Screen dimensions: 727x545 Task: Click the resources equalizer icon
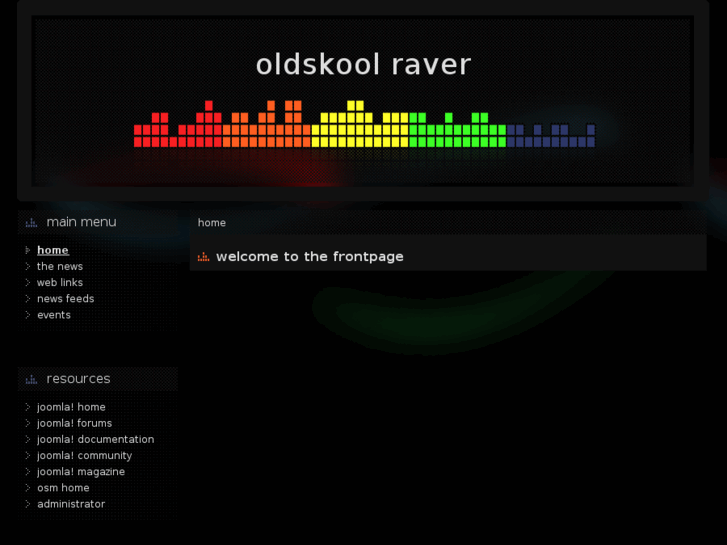point(31,380)
